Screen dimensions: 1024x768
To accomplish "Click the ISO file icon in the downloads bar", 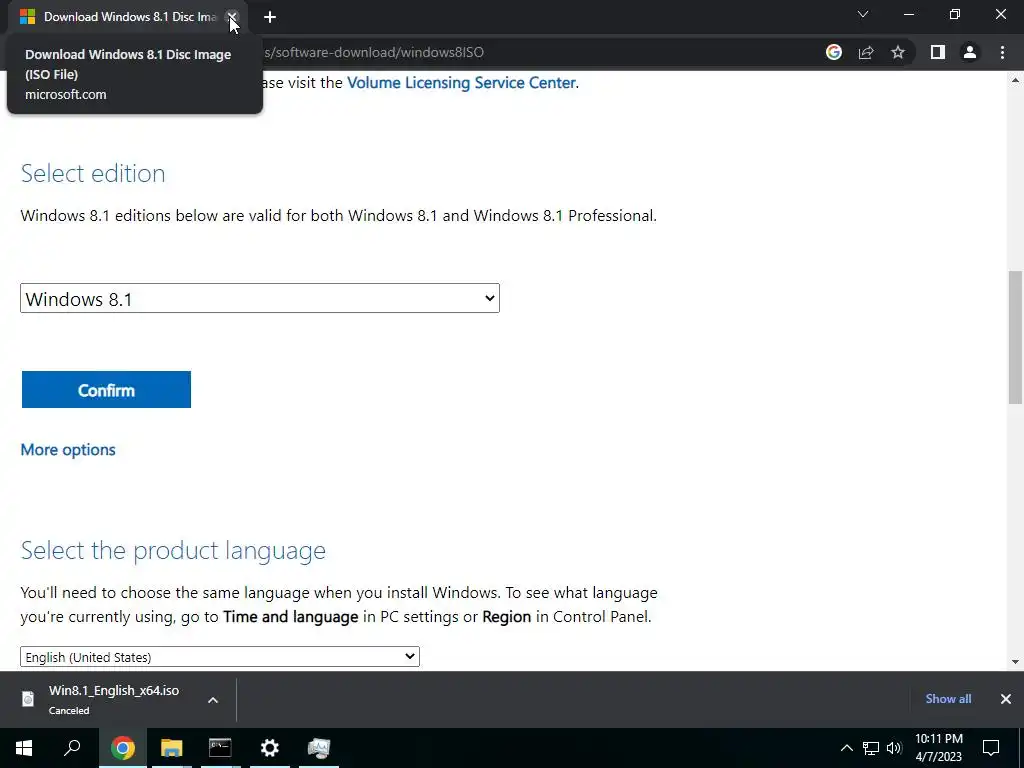I will tap(28, 699).
